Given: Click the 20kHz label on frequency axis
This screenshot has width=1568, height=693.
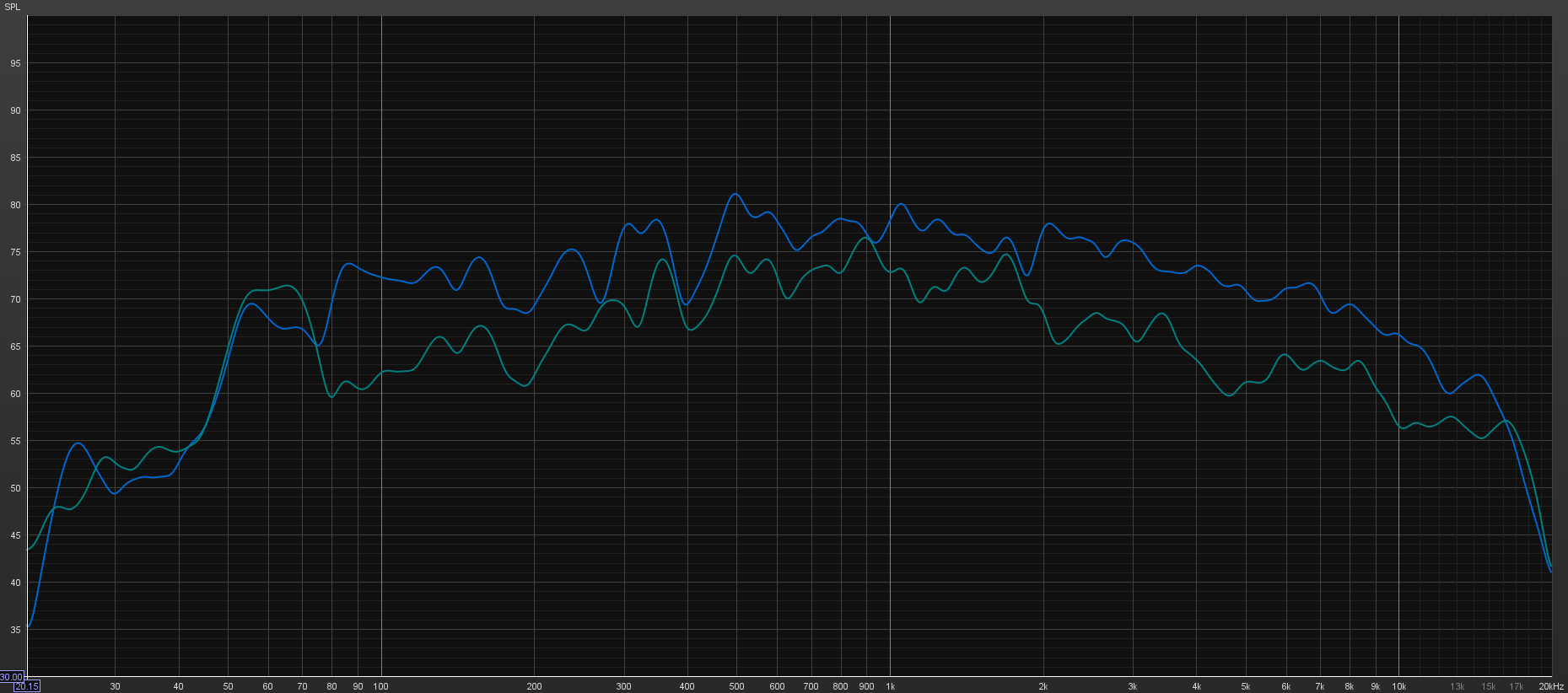Looking at the screenshot, I should [1551, 686].
